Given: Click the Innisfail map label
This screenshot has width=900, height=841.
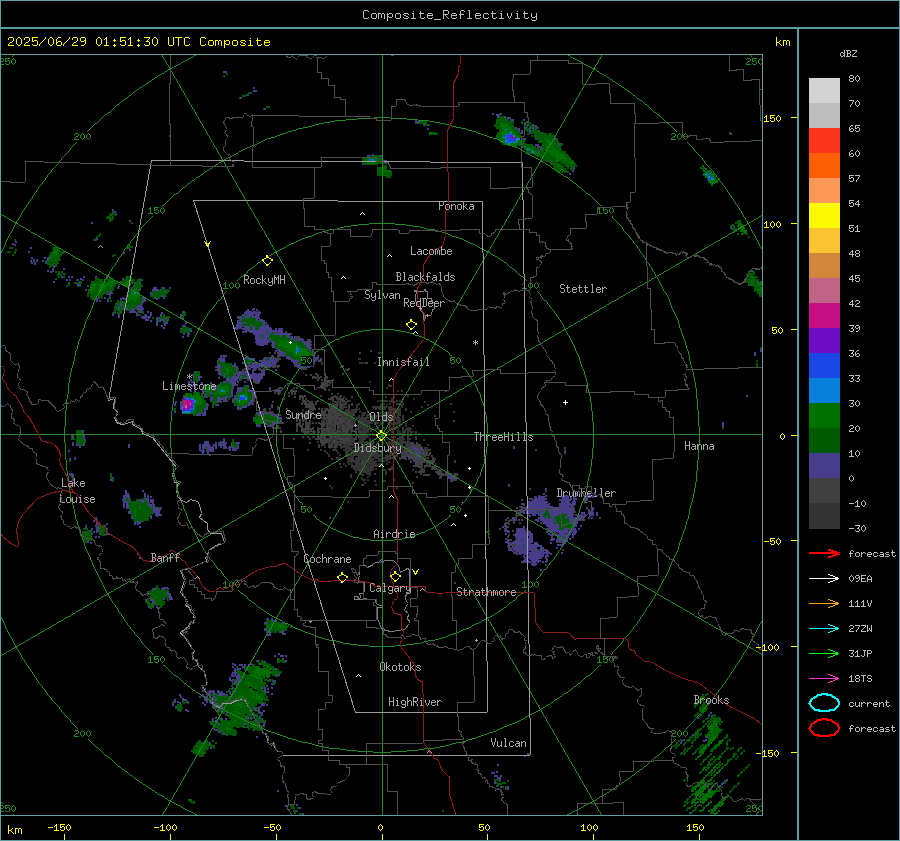Looking at the screenshot, I should click(403, 362).
